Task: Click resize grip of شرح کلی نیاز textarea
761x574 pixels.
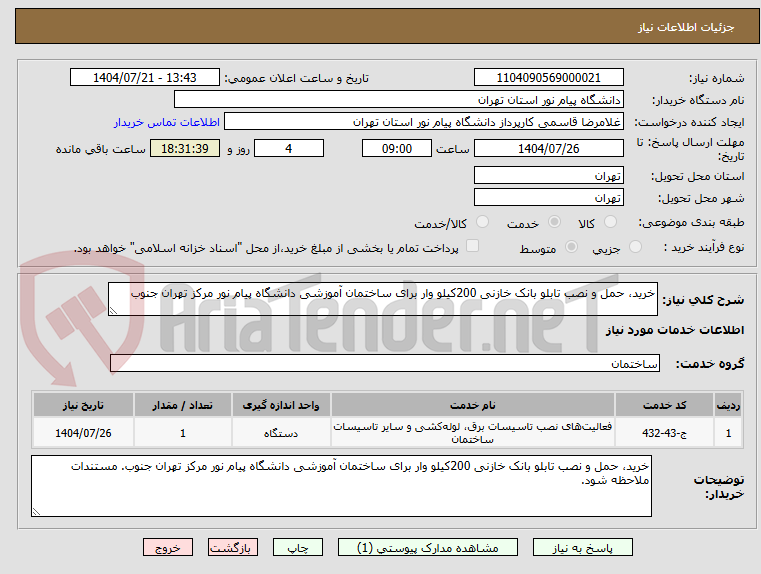Action: click(113, 311)
